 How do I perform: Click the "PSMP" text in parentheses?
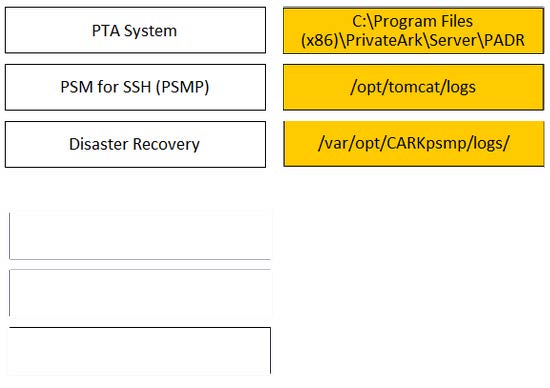182,87
